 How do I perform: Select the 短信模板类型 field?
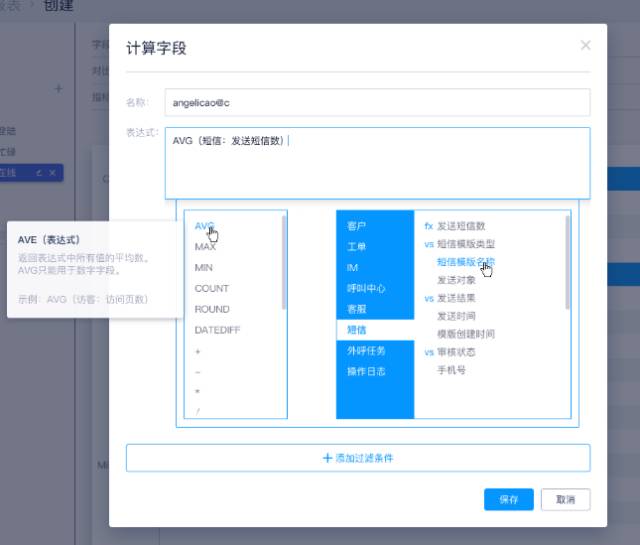[466, 244]
